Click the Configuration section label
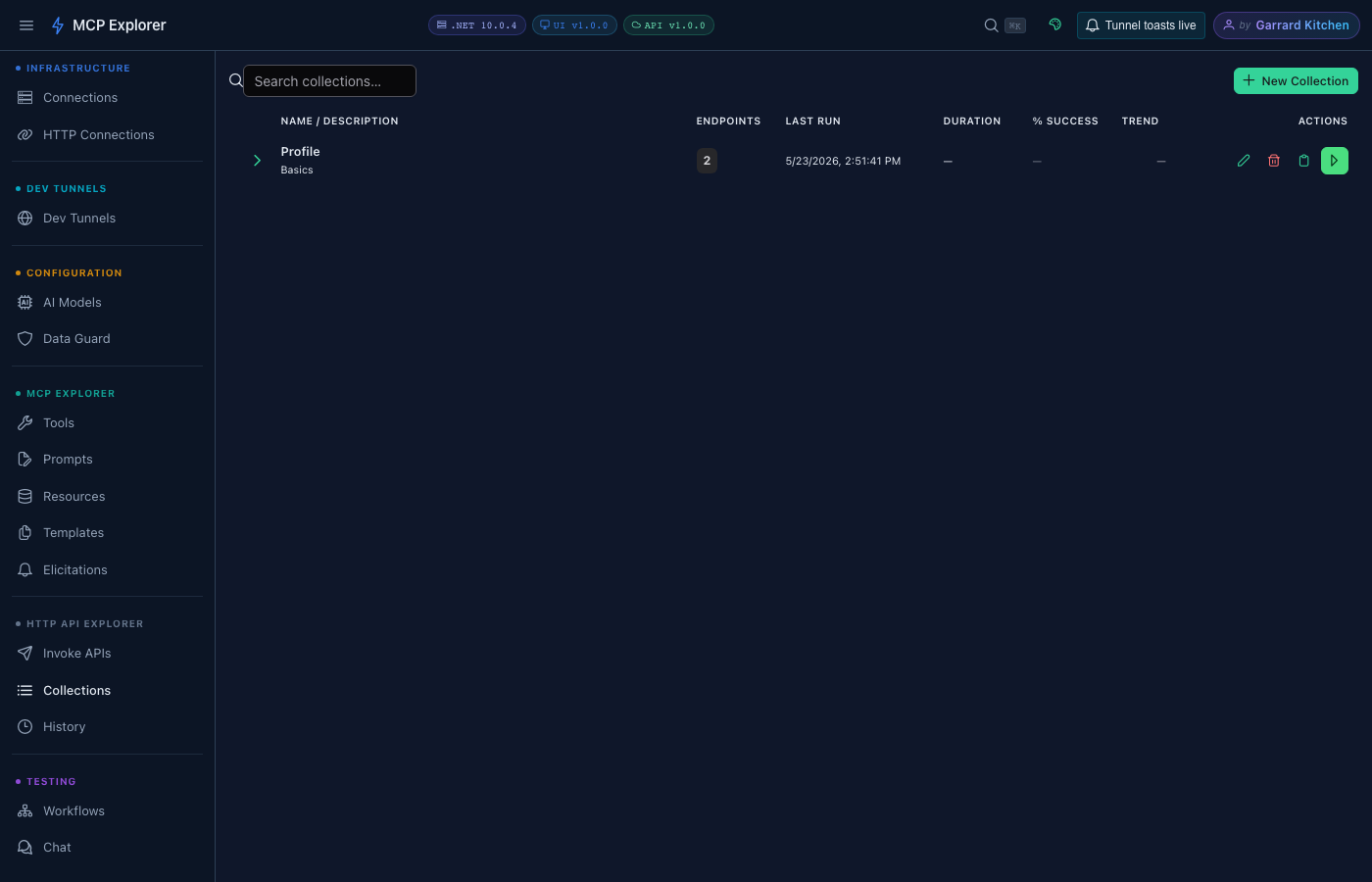 74,273
